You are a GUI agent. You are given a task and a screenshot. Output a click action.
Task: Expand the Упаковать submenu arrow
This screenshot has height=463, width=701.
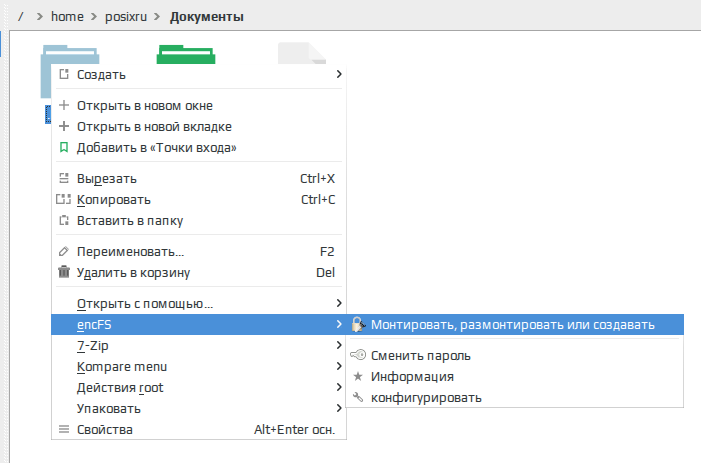[339, 408]
